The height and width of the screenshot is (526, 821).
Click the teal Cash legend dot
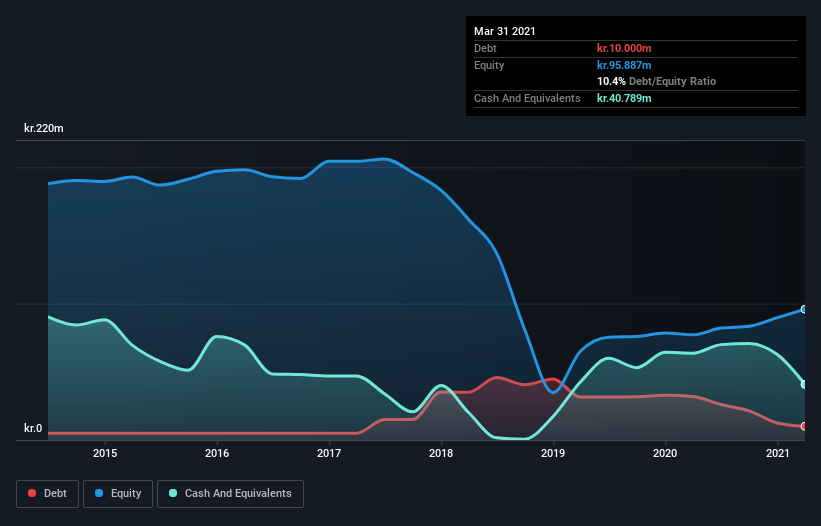click(x=173, y=493)
